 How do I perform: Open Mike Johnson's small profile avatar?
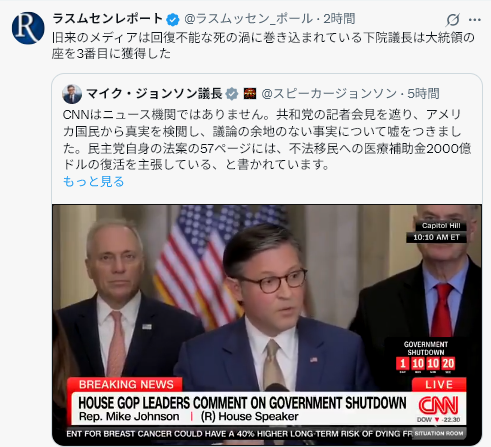point(72,94)
